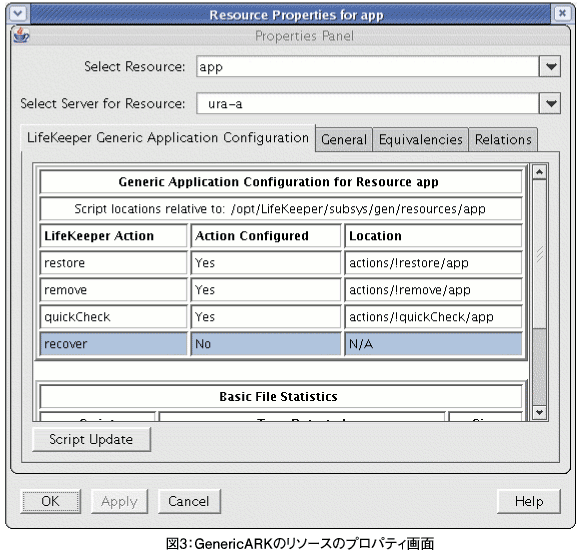Open Help for this dialog

[x=529, y=501]
